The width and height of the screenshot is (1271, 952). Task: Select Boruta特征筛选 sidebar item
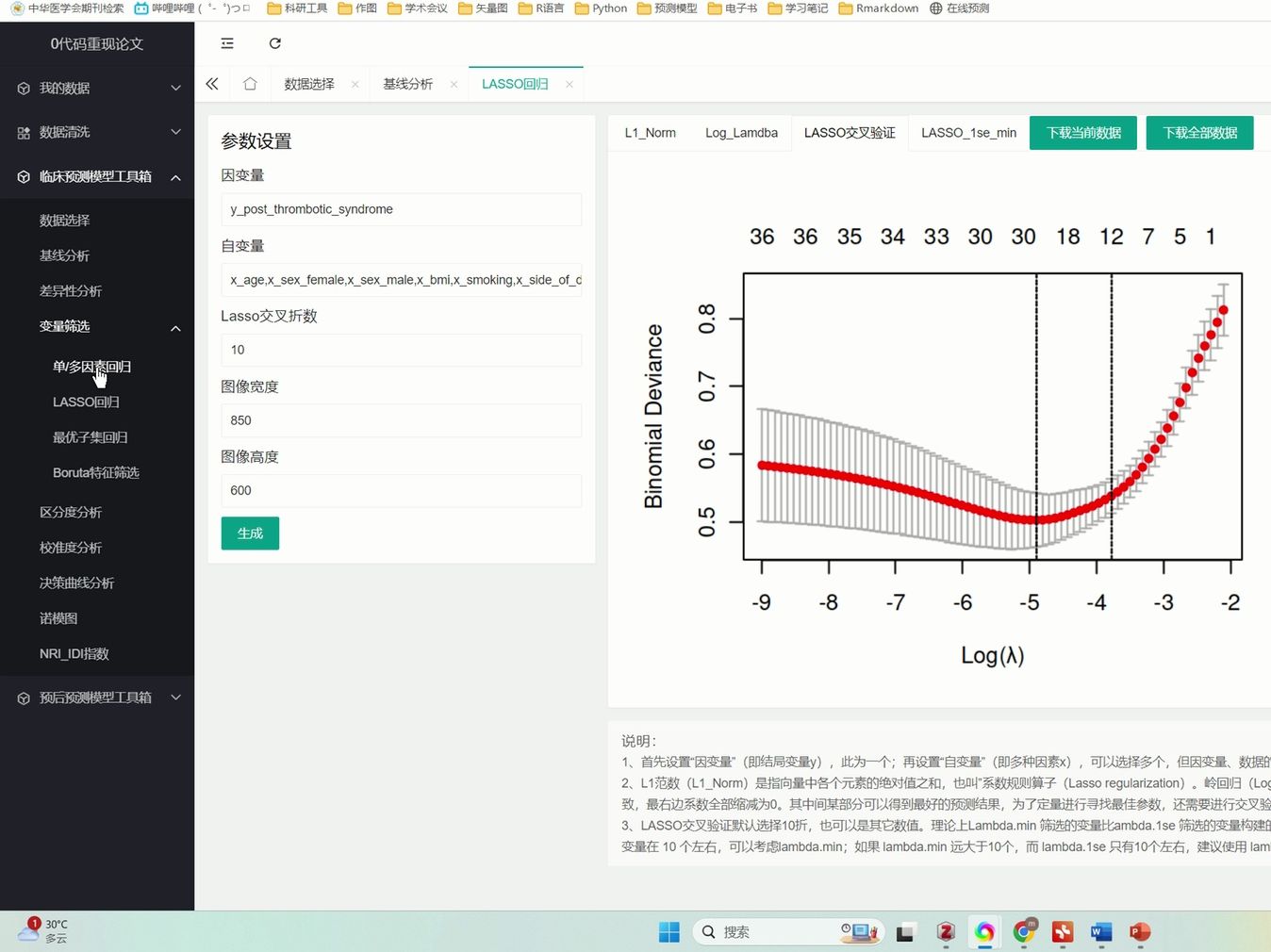(x=97, y=473)
